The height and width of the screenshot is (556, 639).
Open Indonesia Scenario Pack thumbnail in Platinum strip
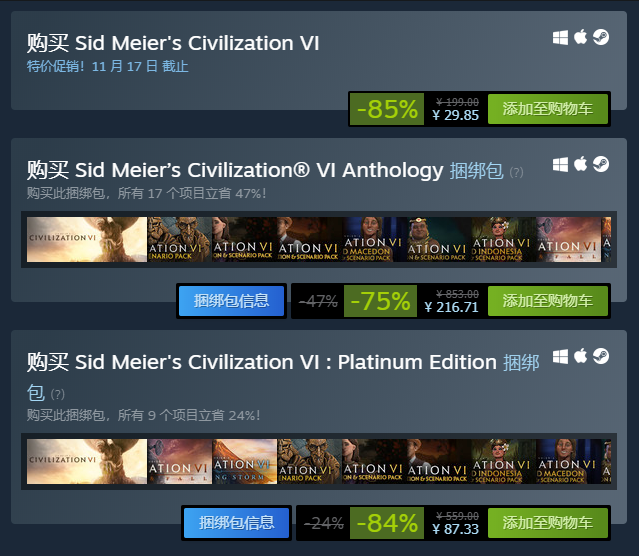[504, 461]
